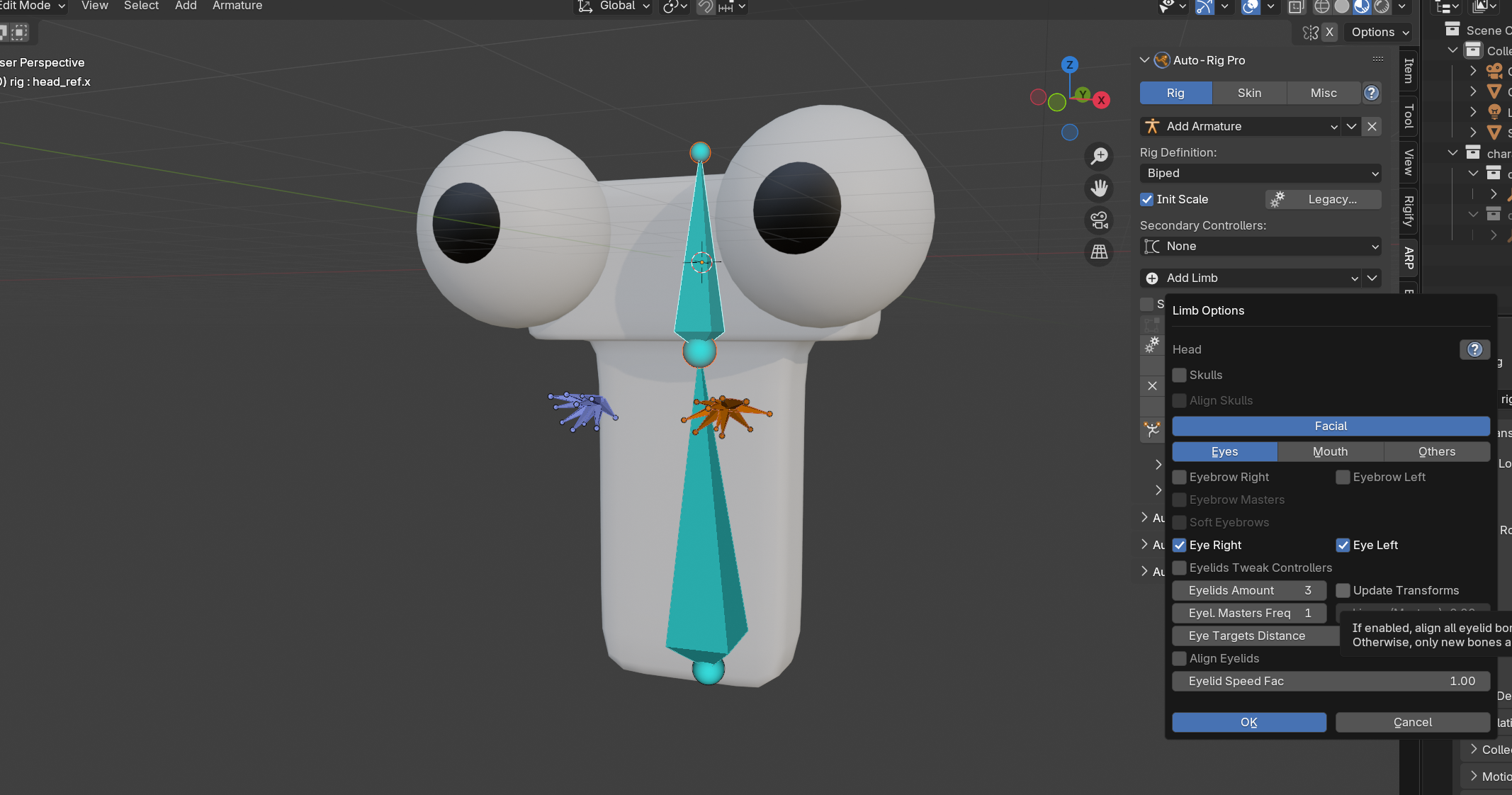
Task: Click Cancel in Limb Options
Action: (x=1412, y=722)
